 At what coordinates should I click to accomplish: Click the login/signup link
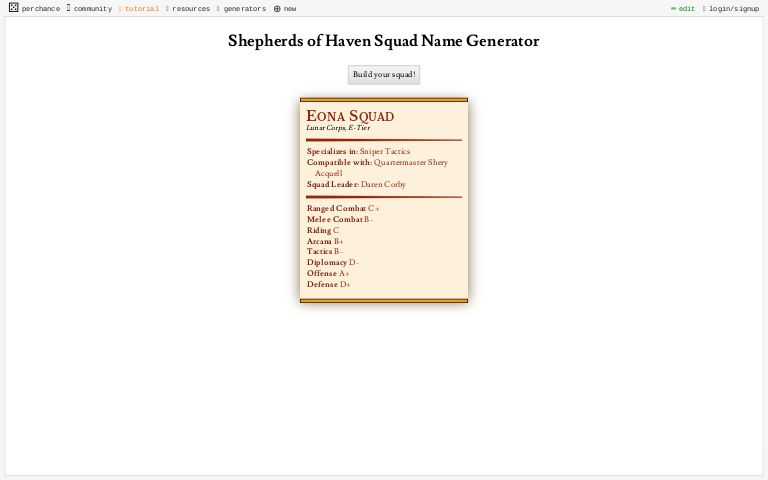[733, 9]
